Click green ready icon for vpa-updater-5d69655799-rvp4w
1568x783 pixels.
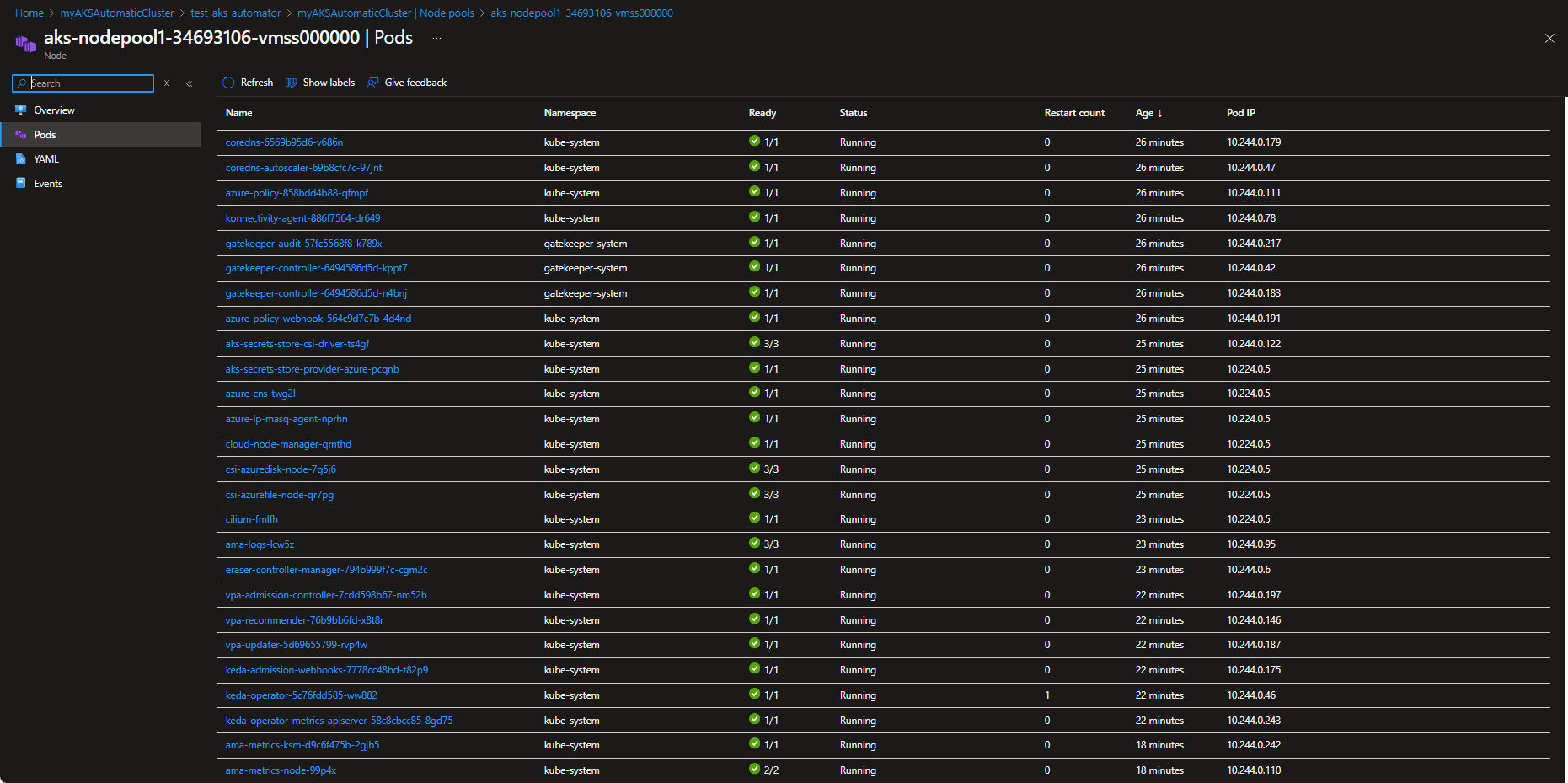pos(754,644)
